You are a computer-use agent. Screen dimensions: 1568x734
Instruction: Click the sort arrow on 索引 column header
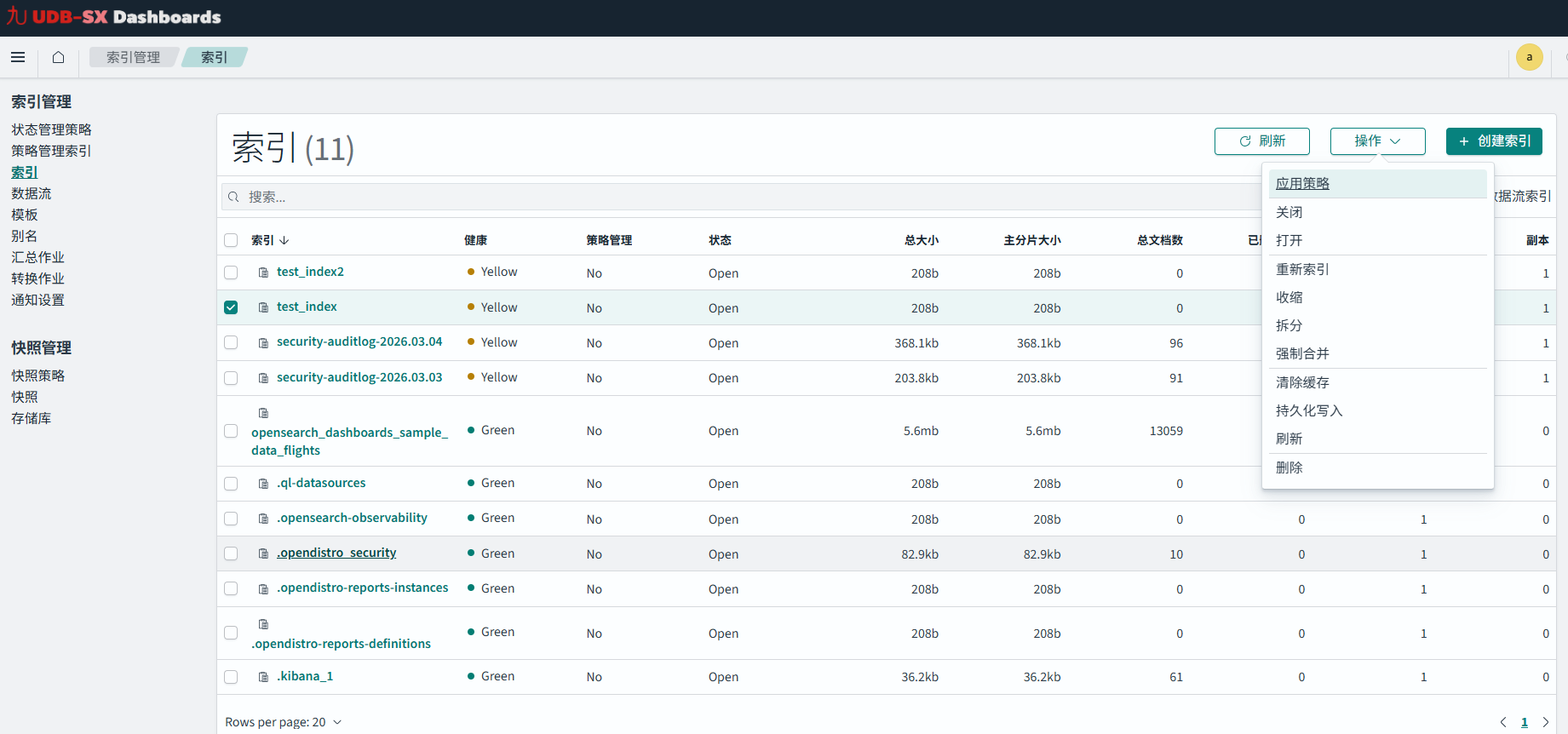[x=284, y=241]
